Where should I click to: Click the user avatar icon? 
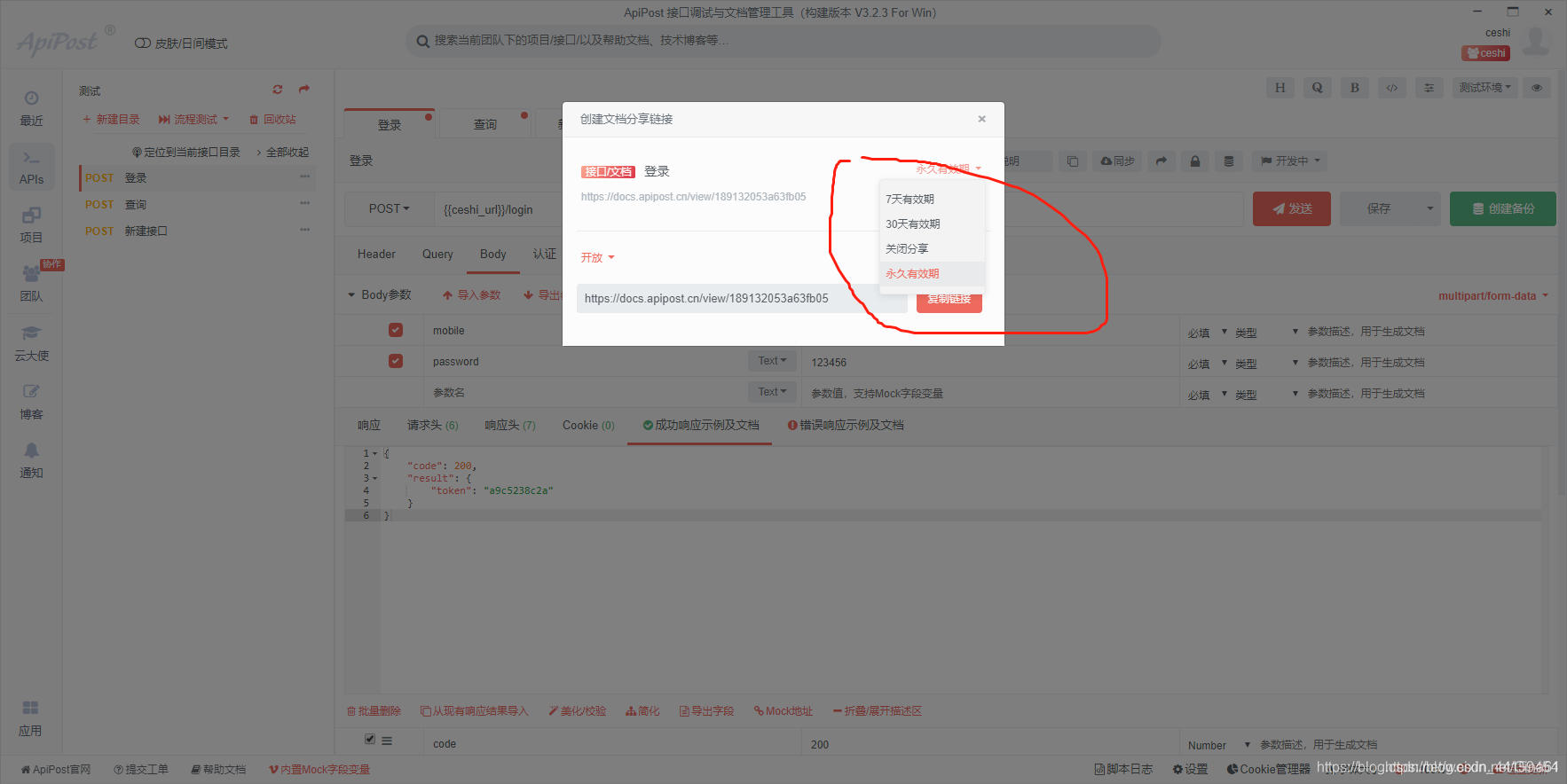pos(1536,41)
